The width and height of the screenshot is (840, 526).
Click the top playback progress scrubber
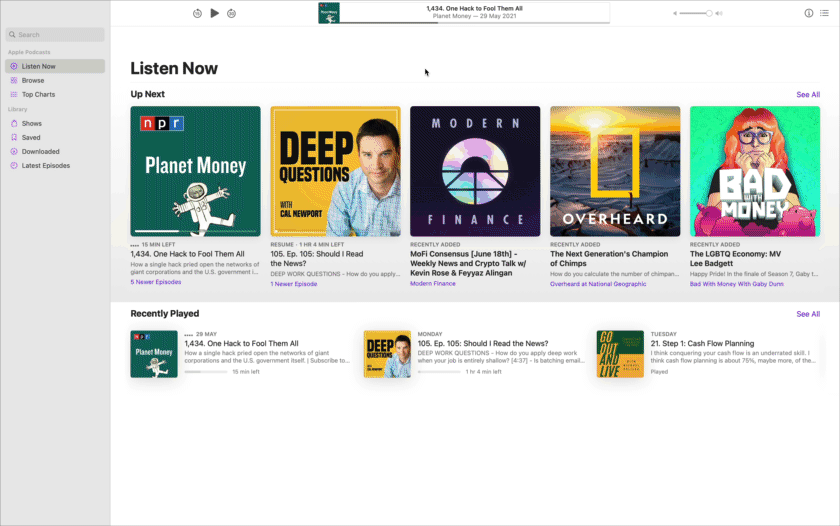475,22
